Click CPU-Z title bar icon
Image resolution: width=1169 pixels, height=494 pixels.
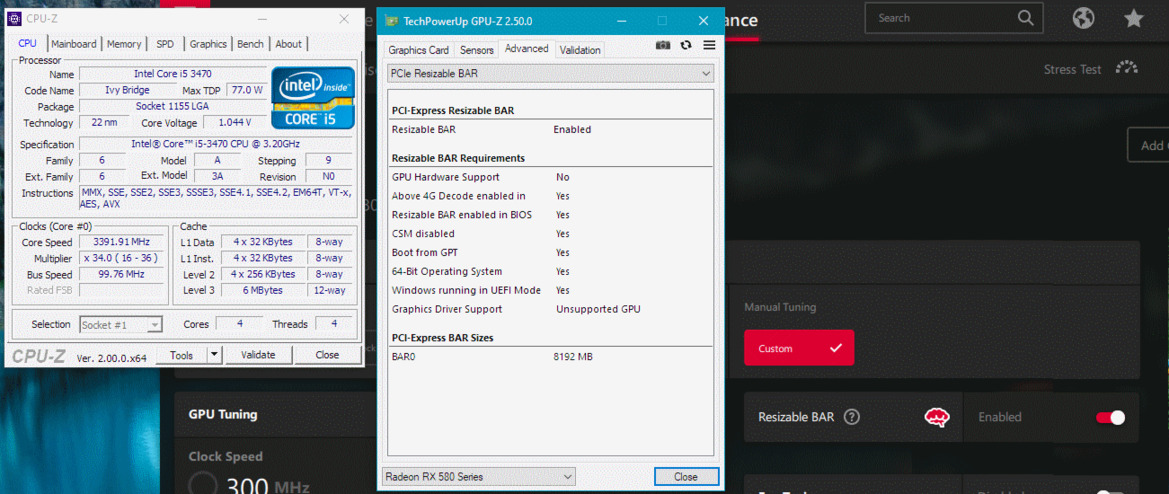(15, 19)
